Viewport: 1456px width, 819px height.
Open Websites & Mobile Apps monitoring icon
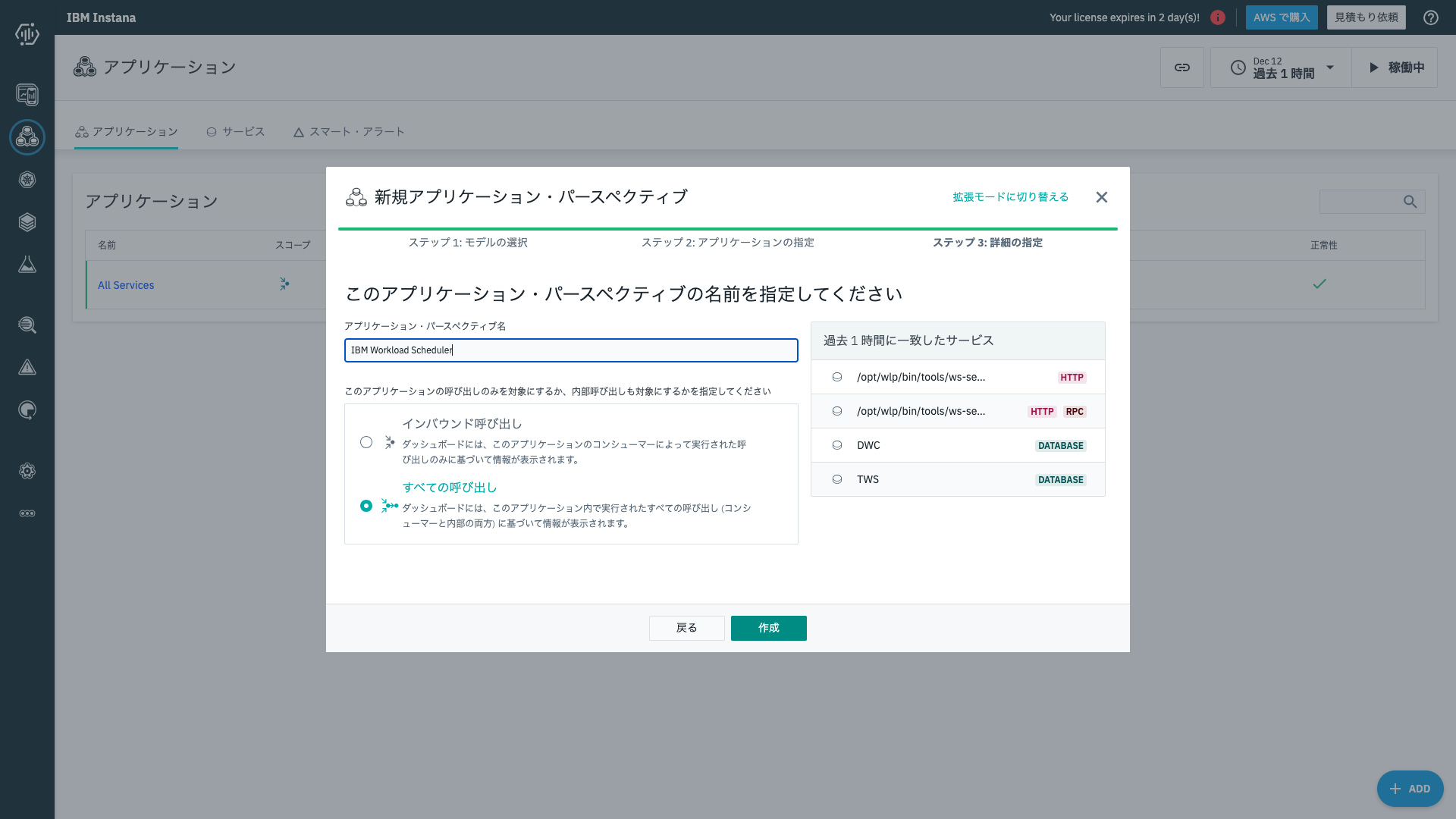click(27, 95)
